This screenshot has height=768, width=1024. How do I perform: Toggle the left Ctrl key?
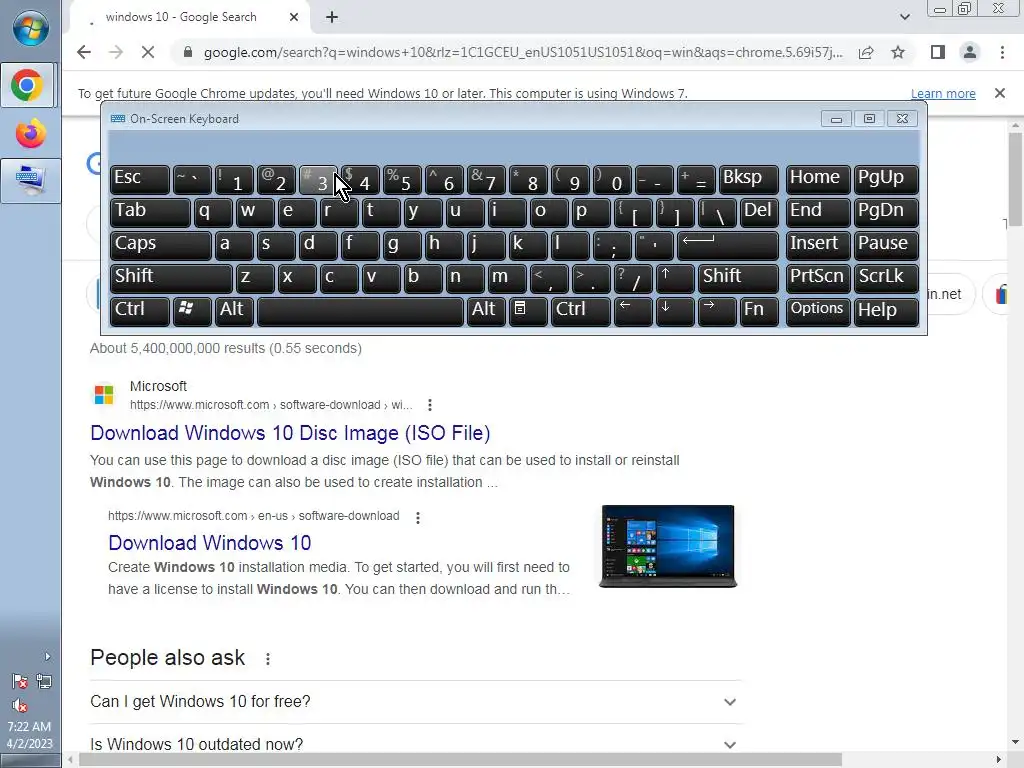point(140,312)
